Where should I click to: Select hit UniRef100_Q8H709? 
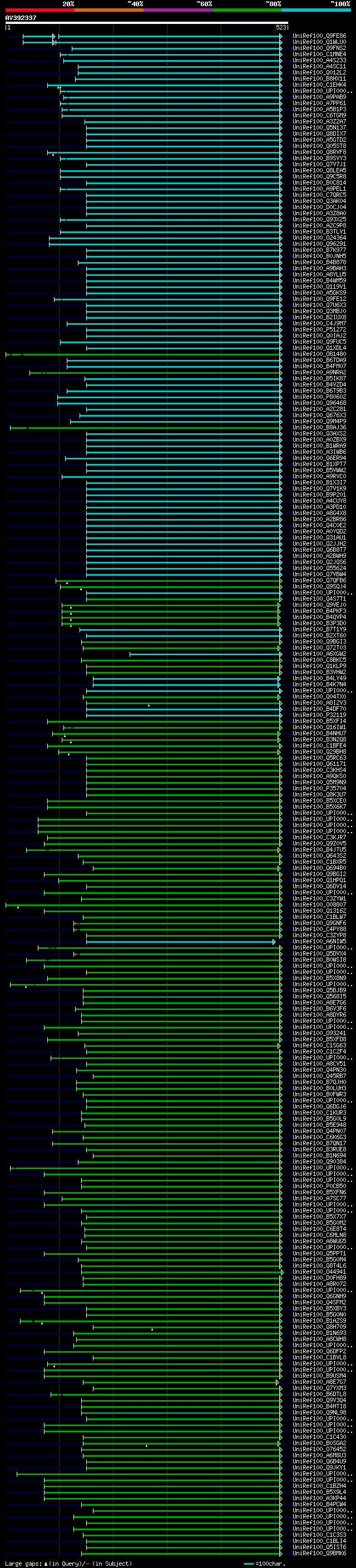[319, 1327]
